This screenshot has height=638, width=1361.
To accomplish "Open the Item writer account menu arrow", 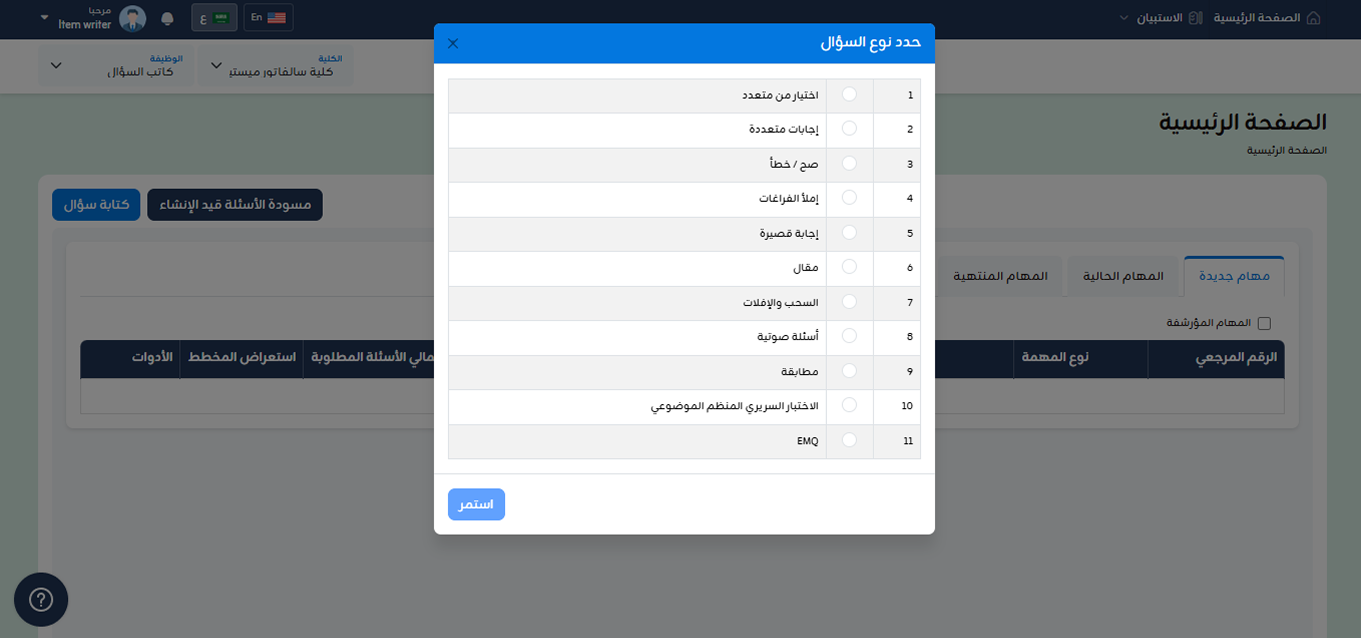I will tap(44, 18).
